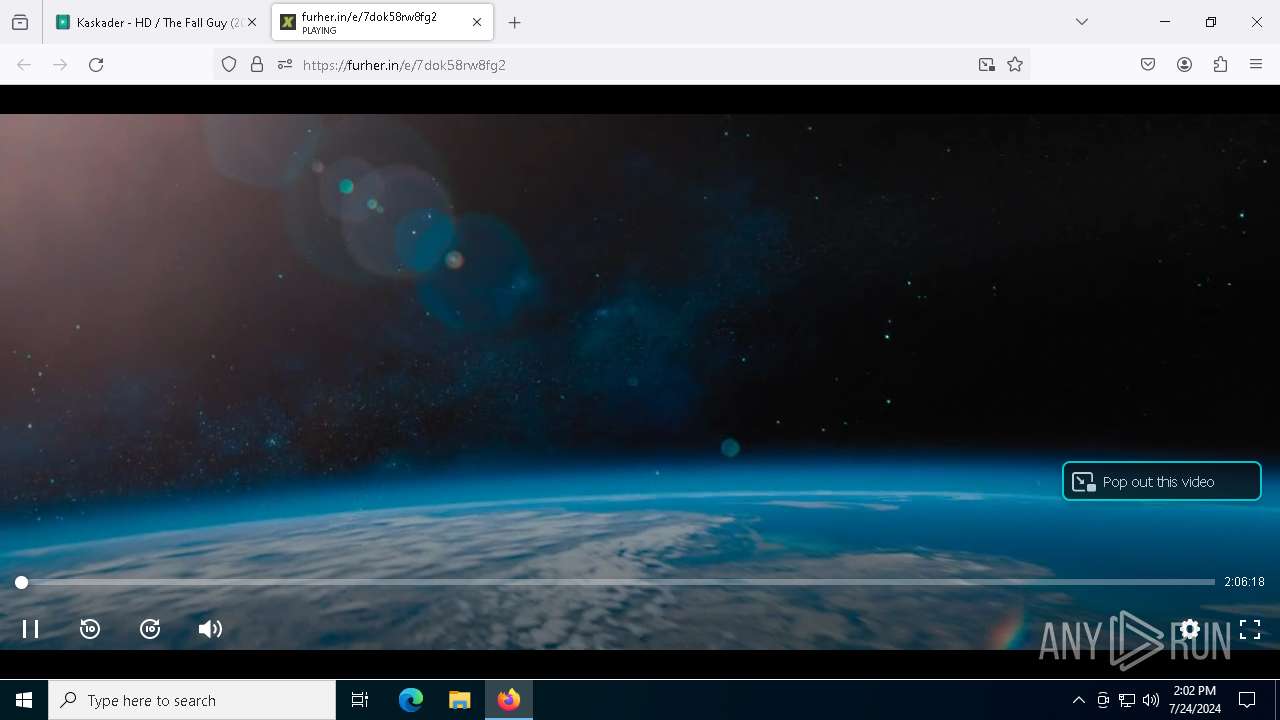The width and height of the screenshot is (1280, 720).
Task: Open site permissions icon in address bar
Action: click(x=285, y=65)
